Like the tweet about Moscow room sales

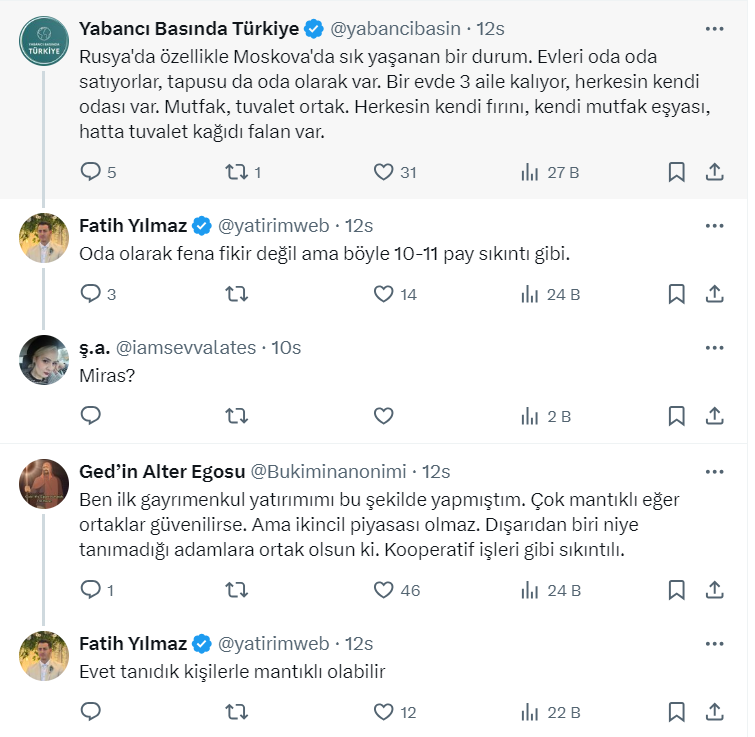pyautogui.click(x=383, y=172)
